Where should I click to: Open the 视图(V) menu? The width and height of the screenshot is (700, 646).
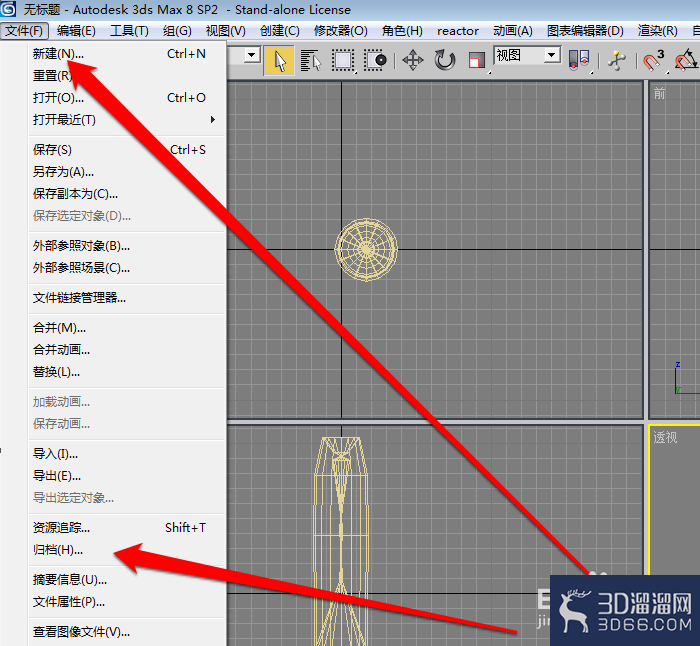tap(225, 31)
